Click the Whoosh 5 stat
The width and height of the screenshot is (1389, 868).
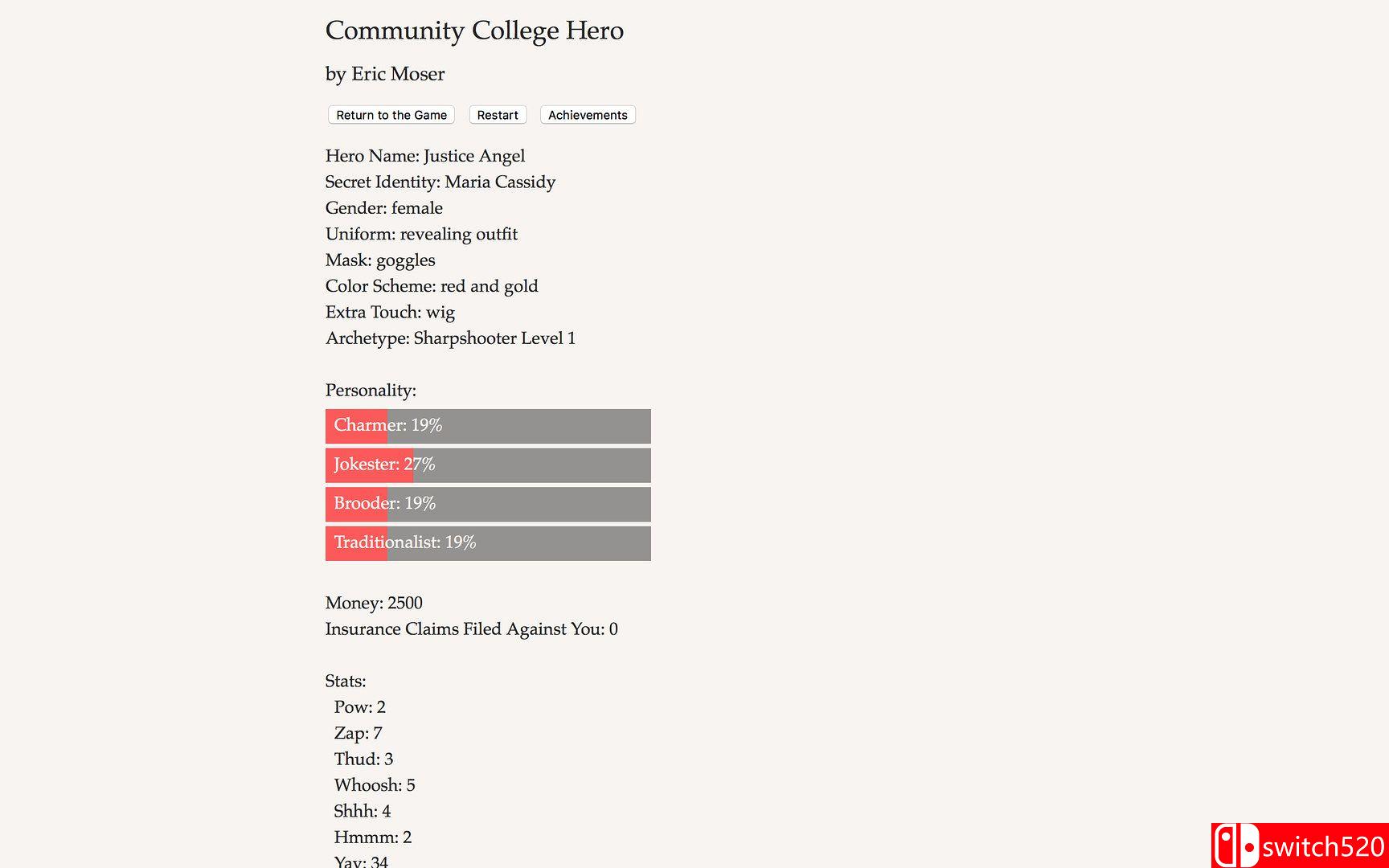pyautogui.click(x=375, y=785)
